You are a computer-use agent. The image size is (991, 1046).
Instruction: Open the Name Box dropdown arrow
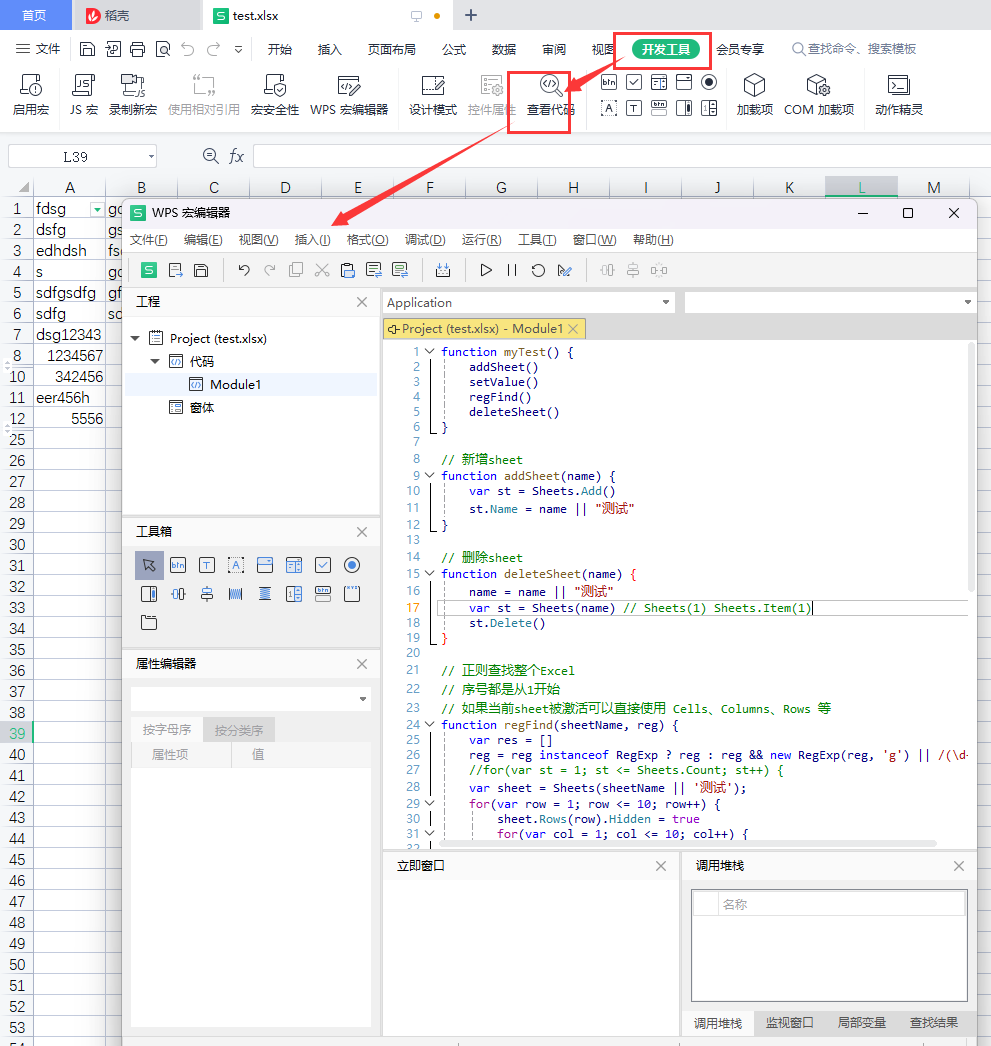coord(151,157)
